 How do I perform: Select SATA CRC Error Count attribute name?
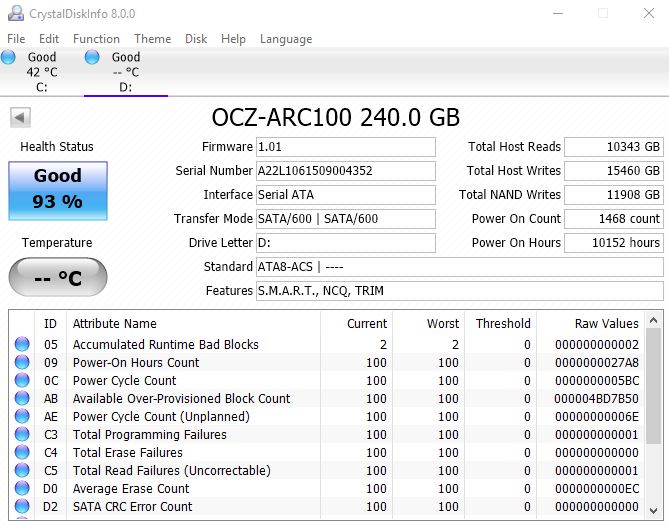pyautogui.click(x=132, y=507)
